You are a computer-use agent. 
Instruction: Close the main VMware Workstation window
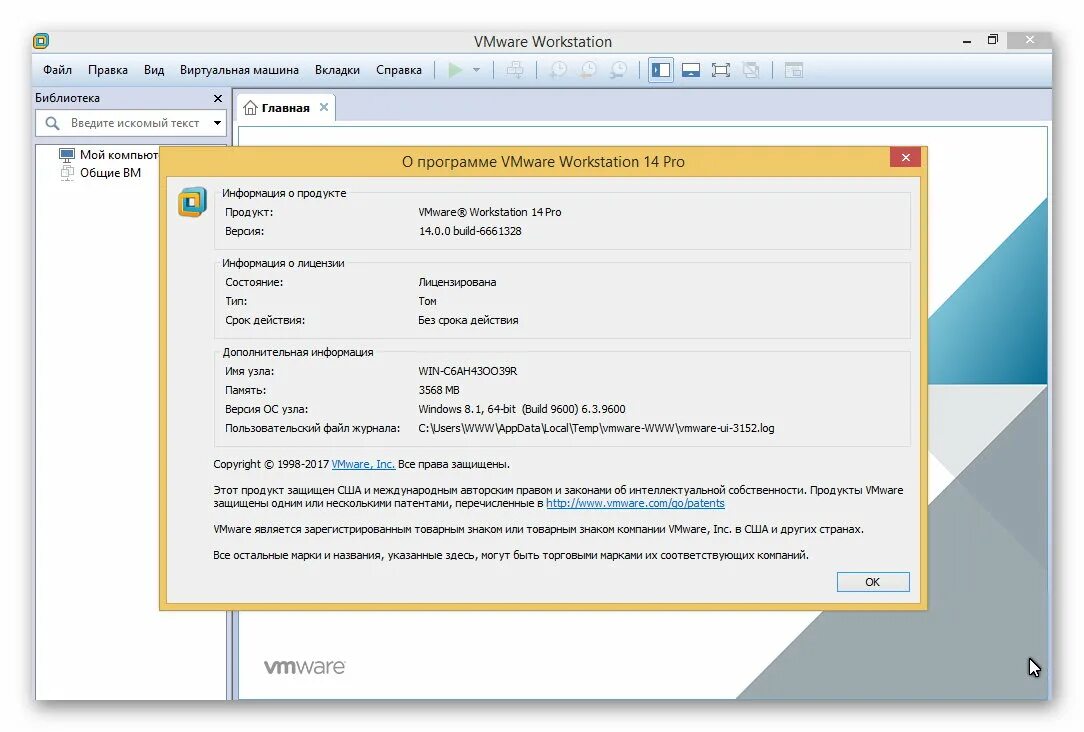click(x=1029, y=39)
